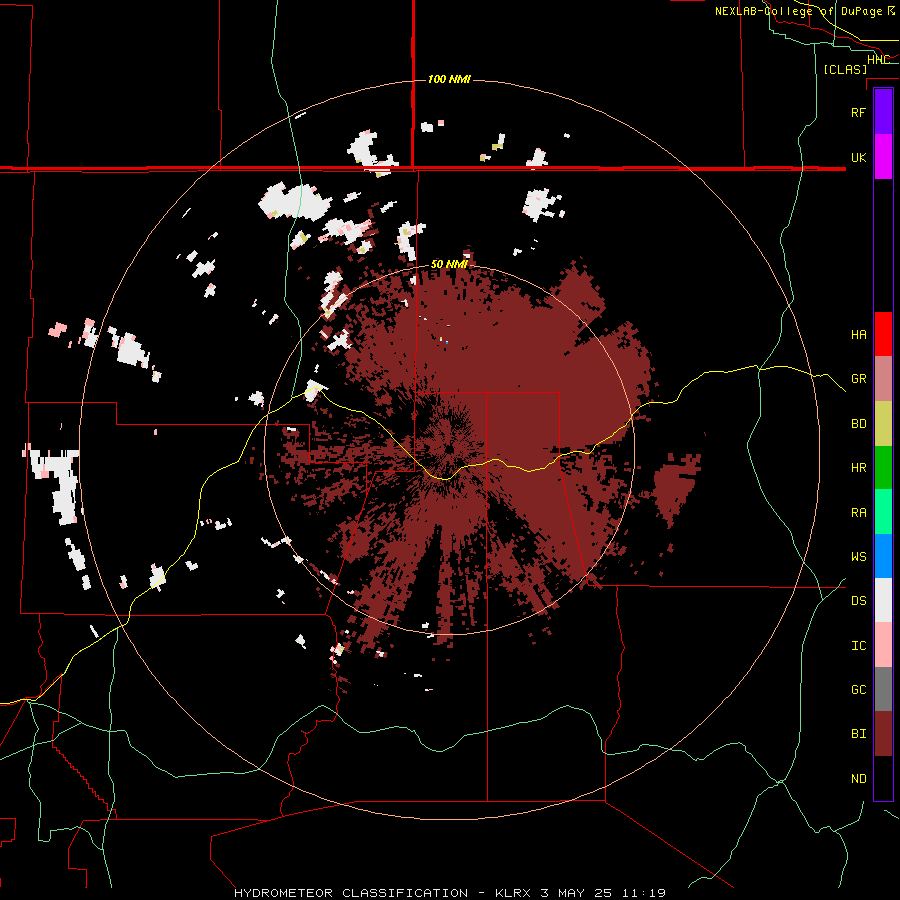The width and height of the screenshot is (900, 900).
Task: Click the 50 NMI range ring label
Action: pos(449,264)
